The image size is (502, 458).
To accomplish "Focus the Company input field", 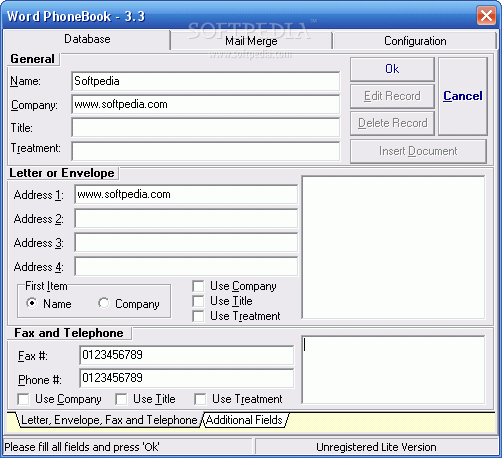I will pyautogui.click(x=206, y=104).
